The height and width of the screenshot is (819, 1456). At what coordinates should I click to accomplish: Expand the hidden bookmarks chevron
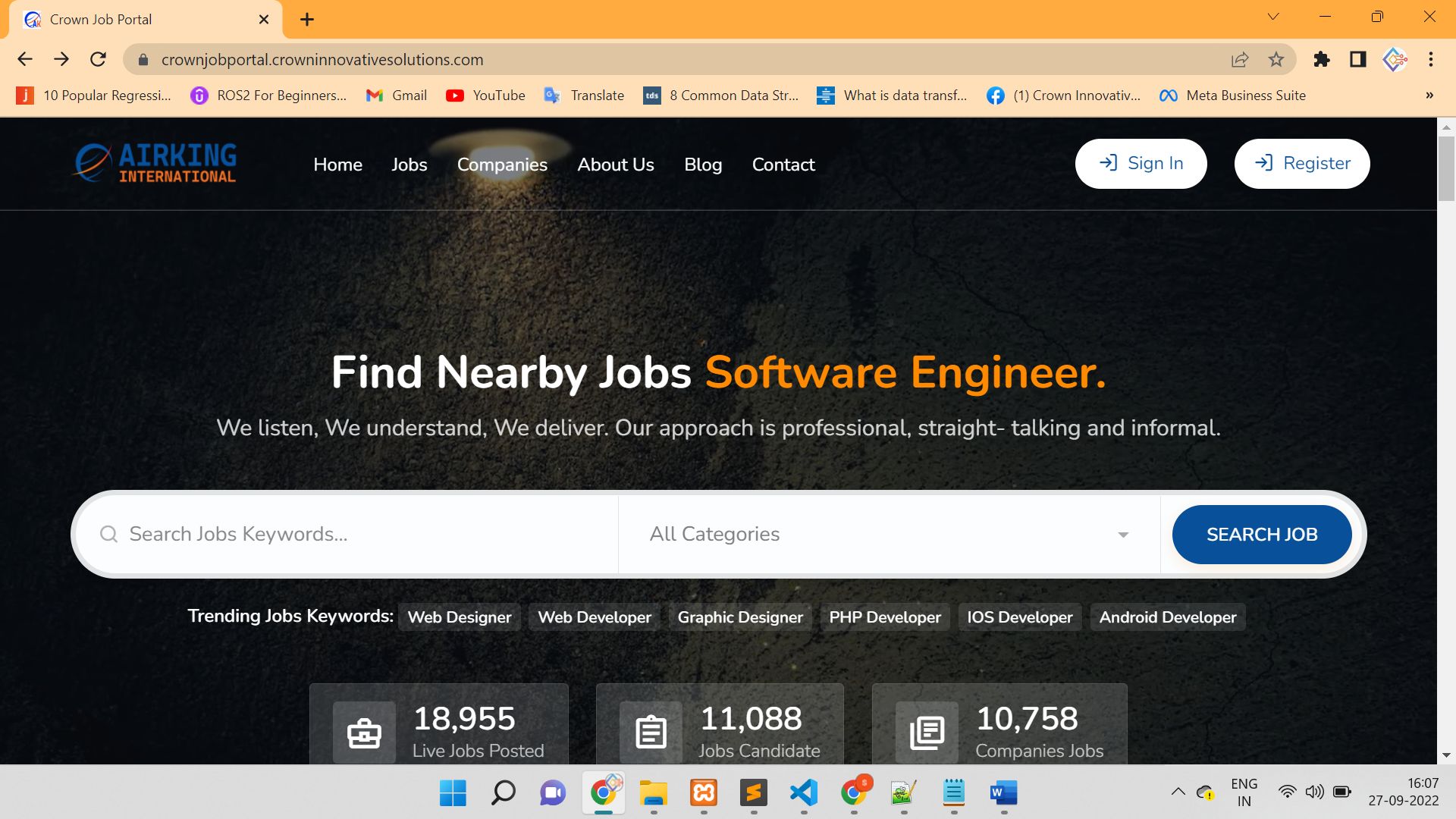point(1429,96)
